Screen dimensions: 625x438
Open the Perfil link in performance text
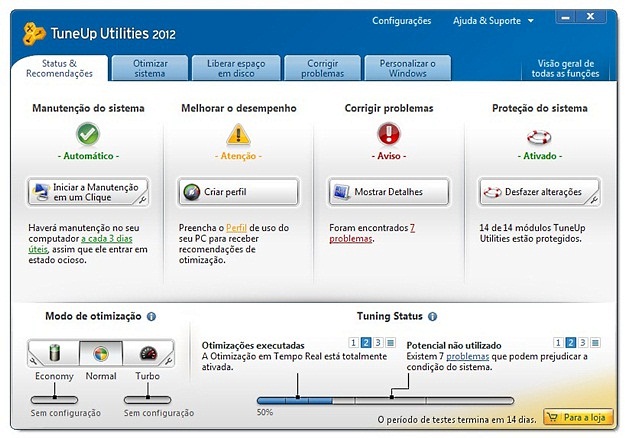[x=235, y=229]
